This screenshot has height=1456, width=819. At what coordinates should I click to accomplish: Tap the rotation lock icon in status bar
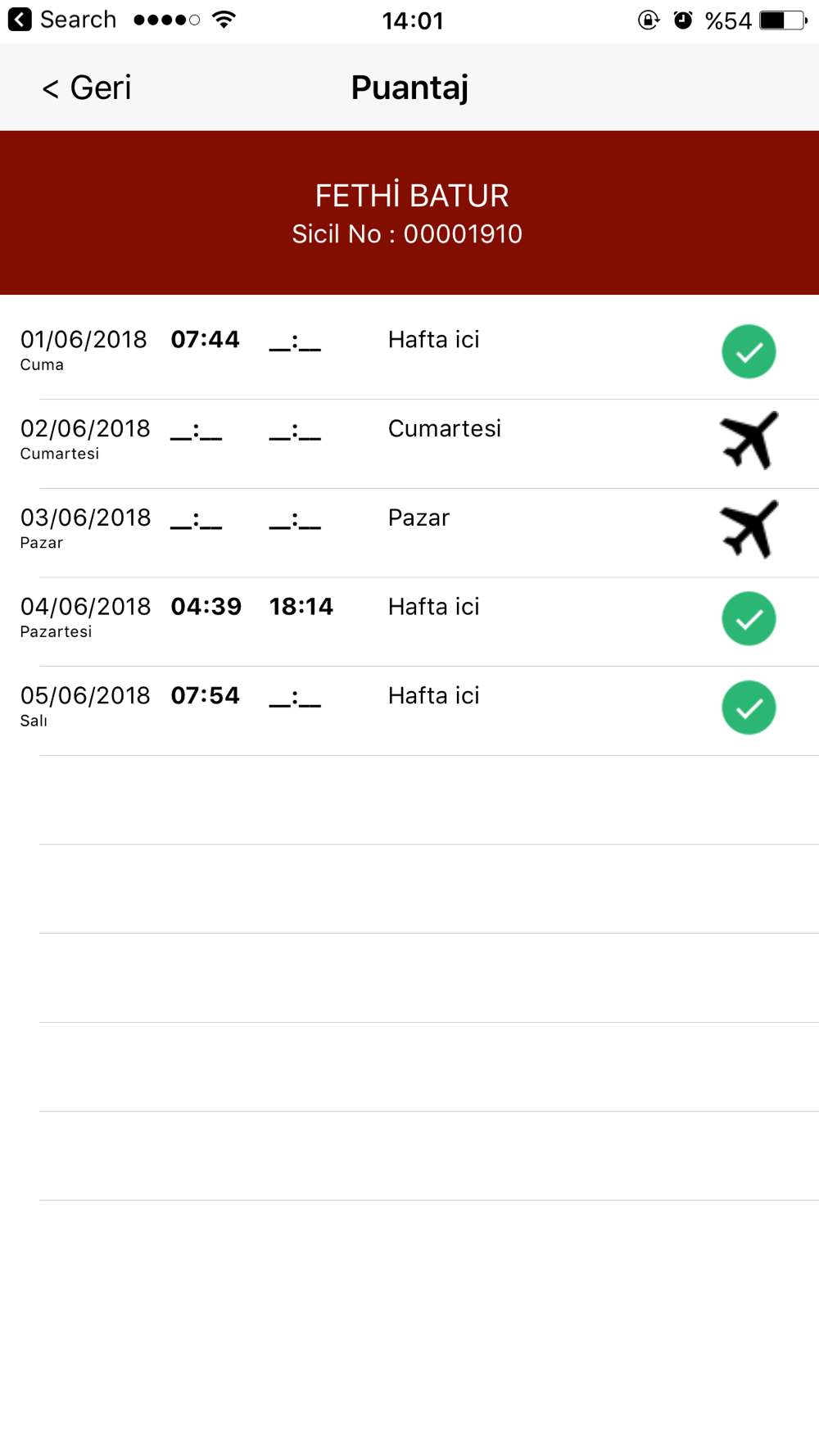(648, 20)
